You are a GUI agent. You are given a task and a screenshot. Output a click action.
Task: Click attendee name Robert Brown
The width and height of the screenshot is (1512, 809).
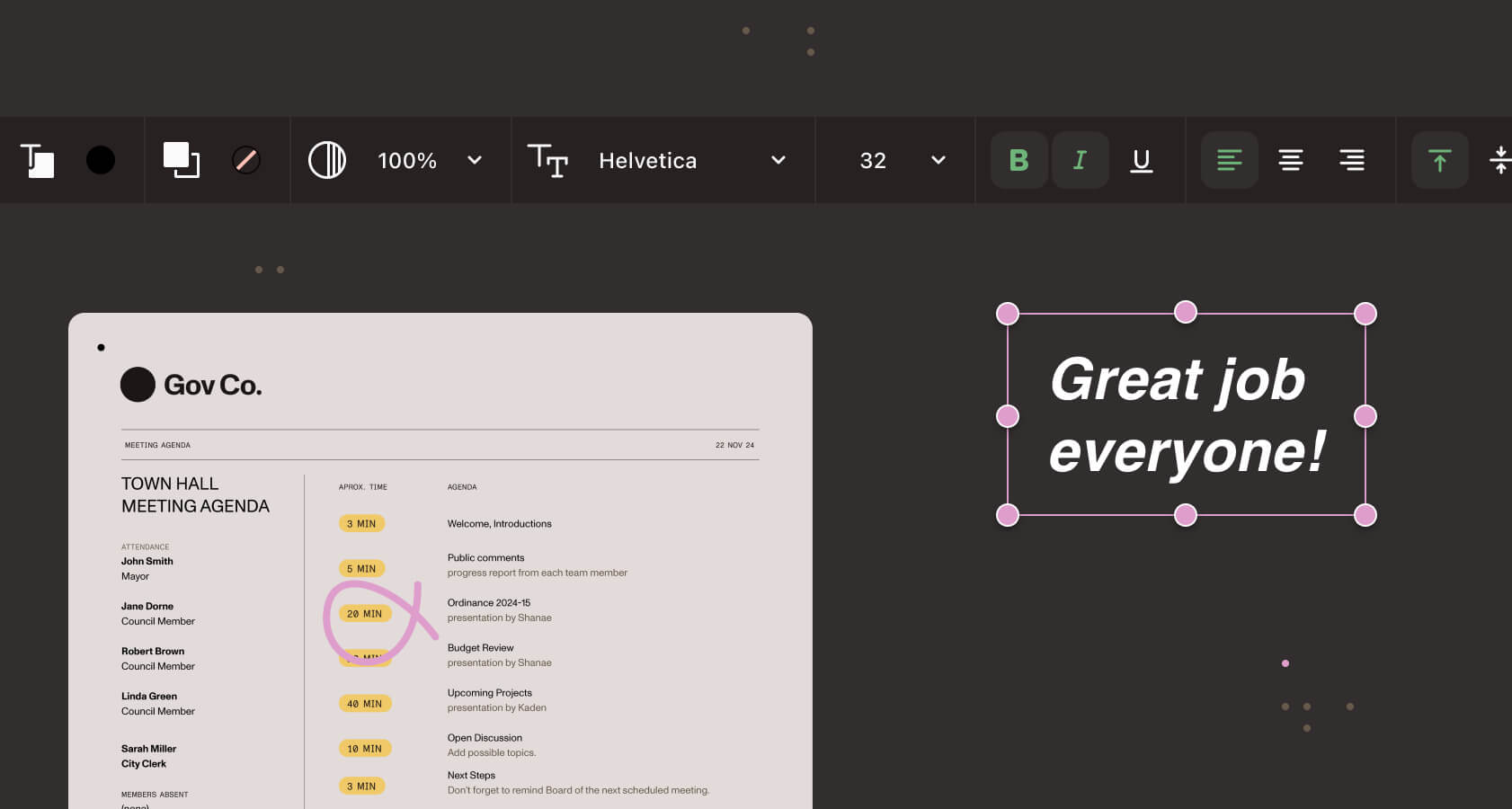(x=153, y=651)
